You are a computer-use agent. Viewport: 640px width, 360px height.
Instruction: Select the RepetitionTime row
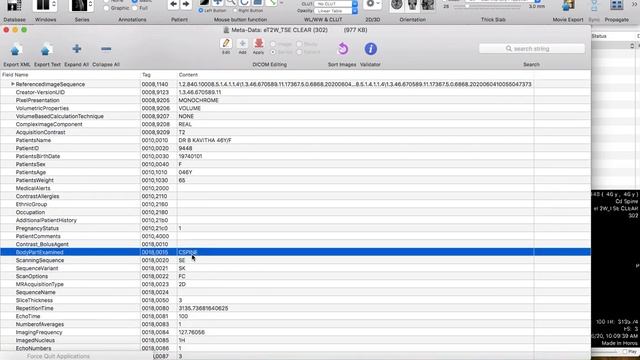(x=296, y=308)
